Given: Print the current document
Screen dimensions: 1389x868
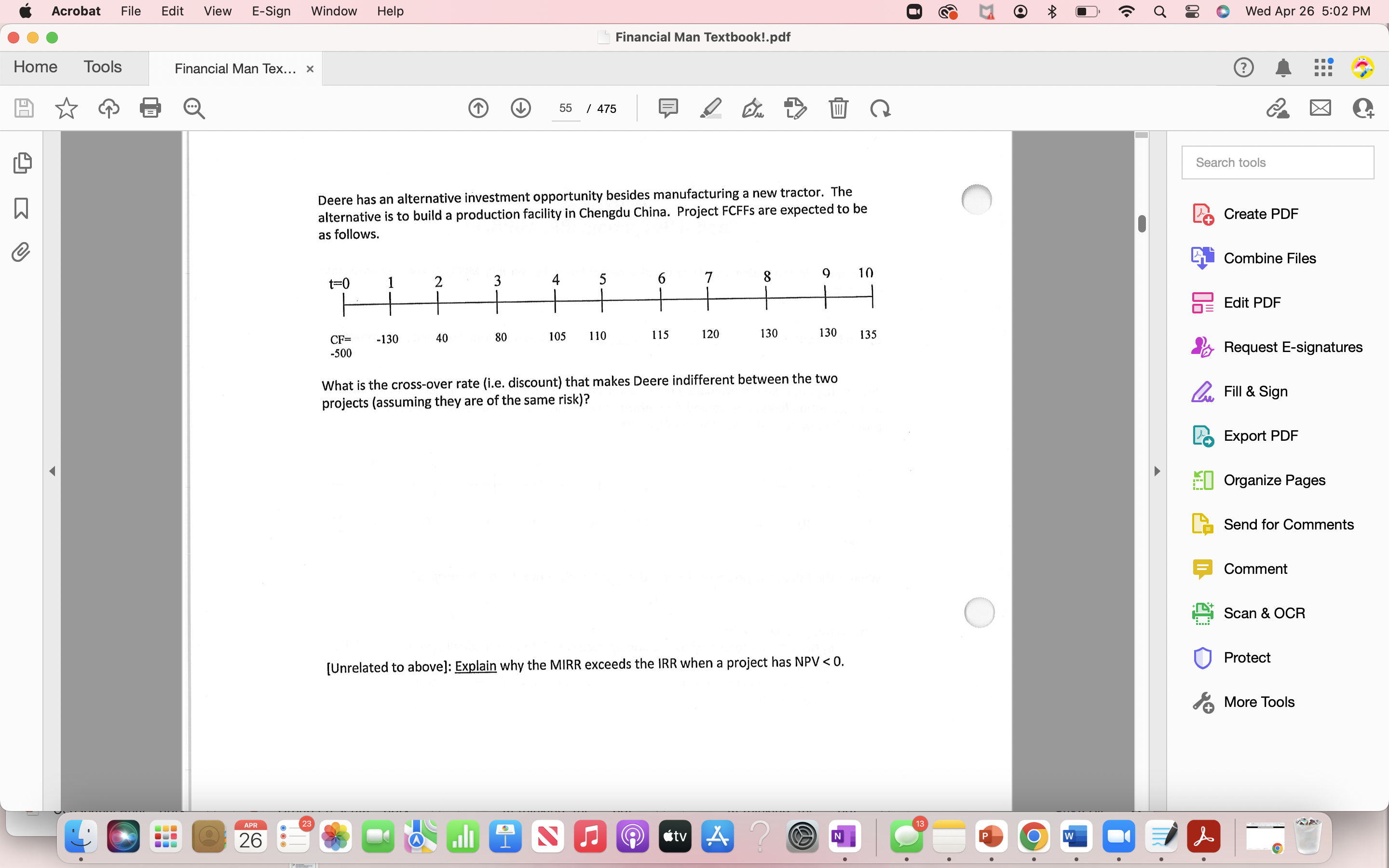Looking at the screenshot, I should pyautogui.click(x=150, y=108).
